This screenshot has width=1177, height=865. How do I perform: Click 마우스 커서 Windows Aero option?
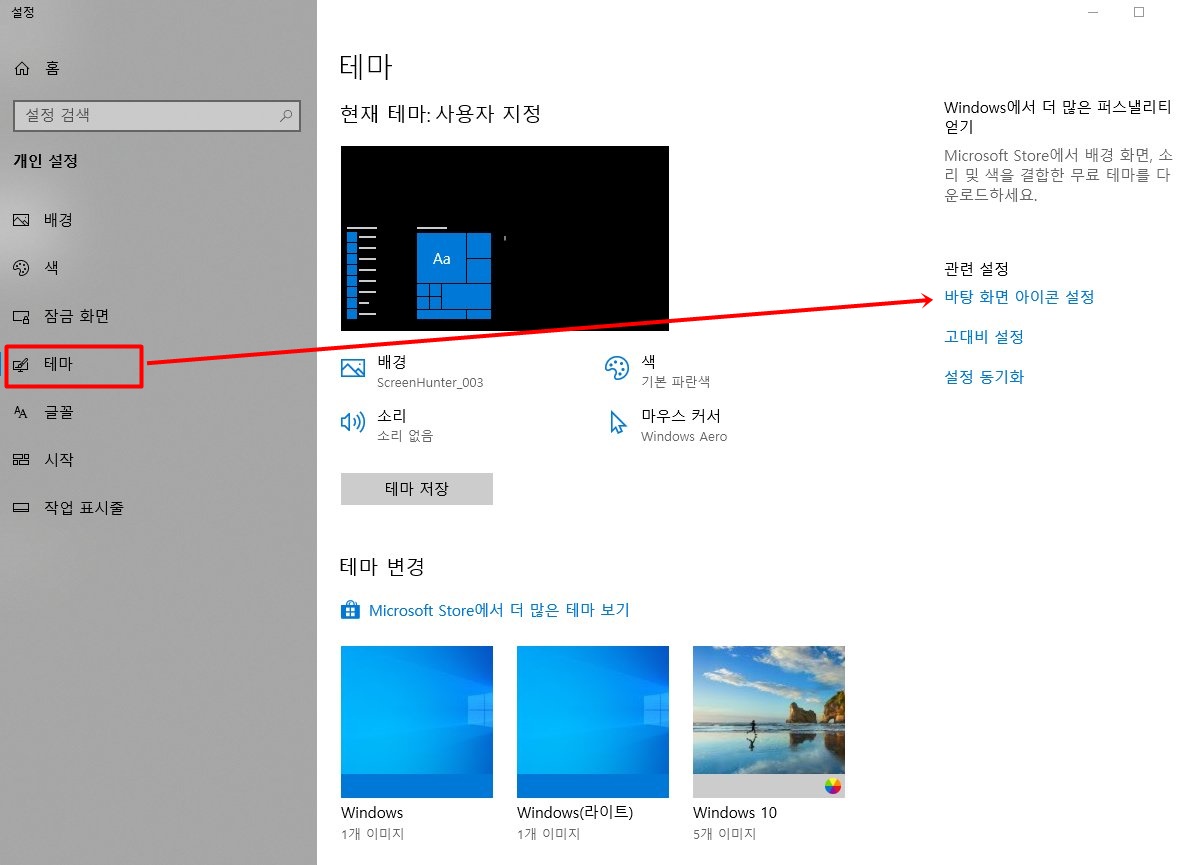[x=668, y=426]
